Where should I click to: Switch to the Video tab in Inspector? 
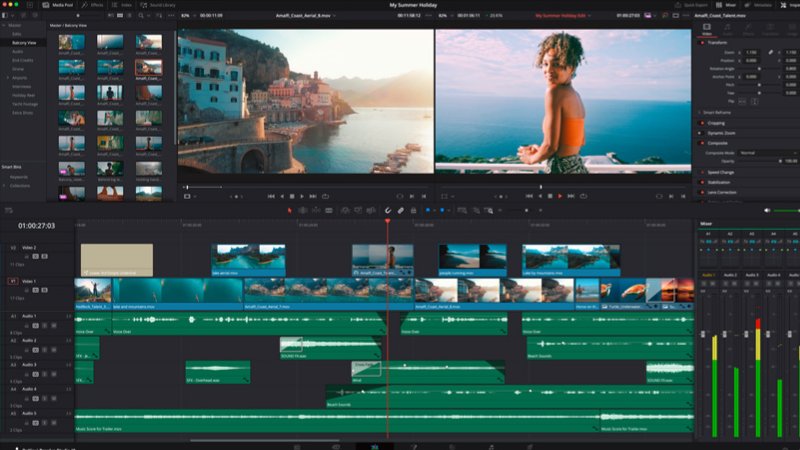707,30
